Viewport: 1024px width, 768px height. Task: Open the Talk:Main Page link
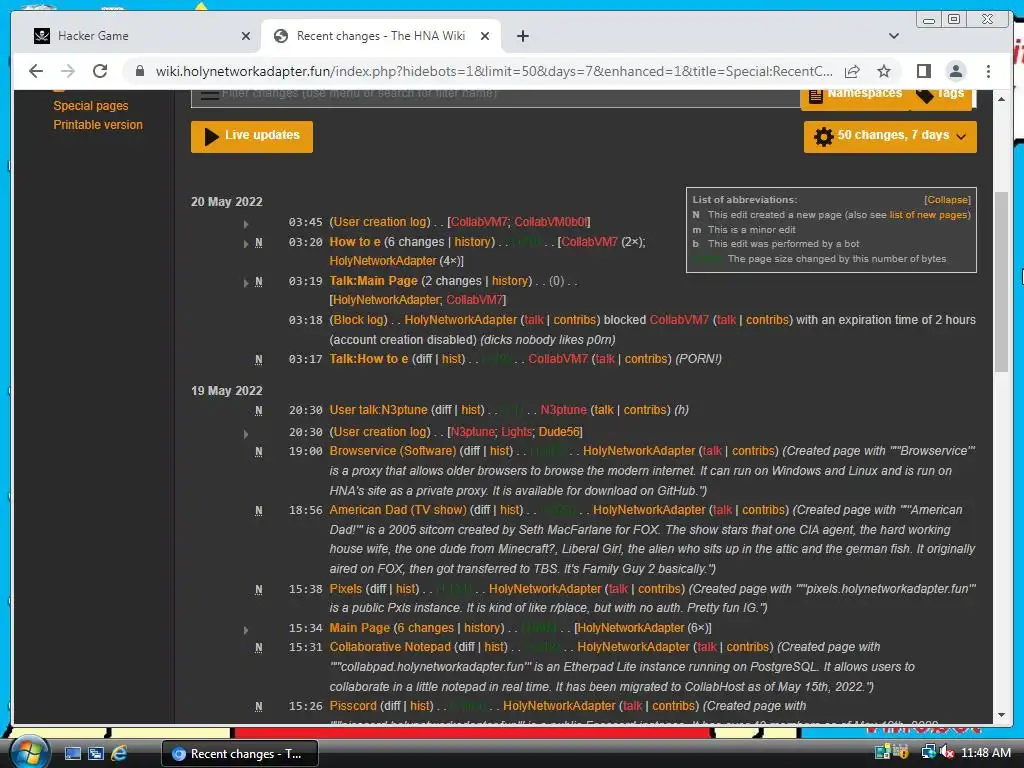(373, 281)
